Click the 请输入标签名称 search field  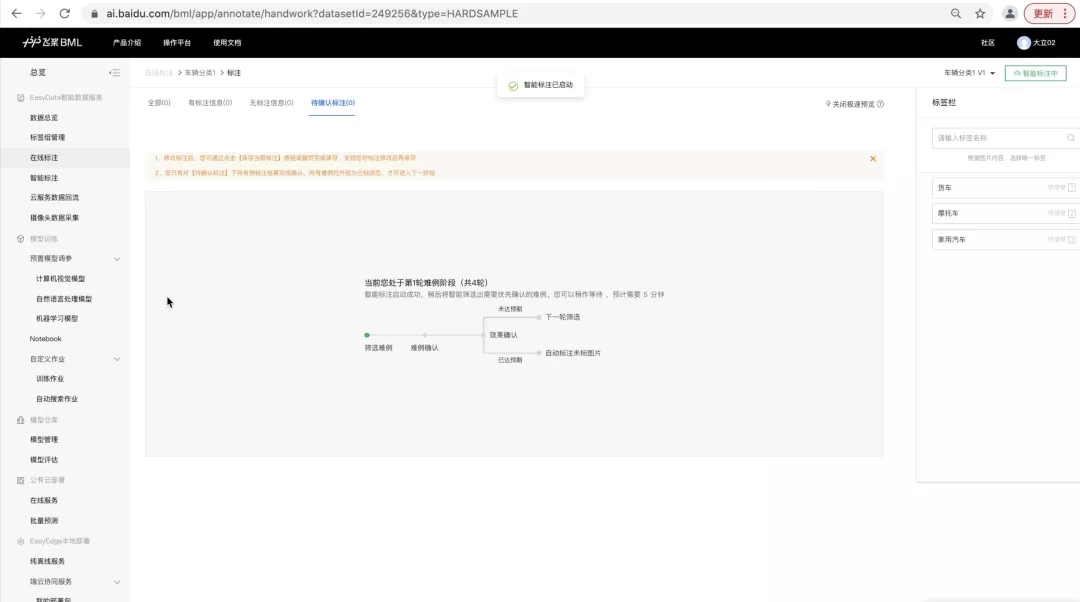point(1004,138)
